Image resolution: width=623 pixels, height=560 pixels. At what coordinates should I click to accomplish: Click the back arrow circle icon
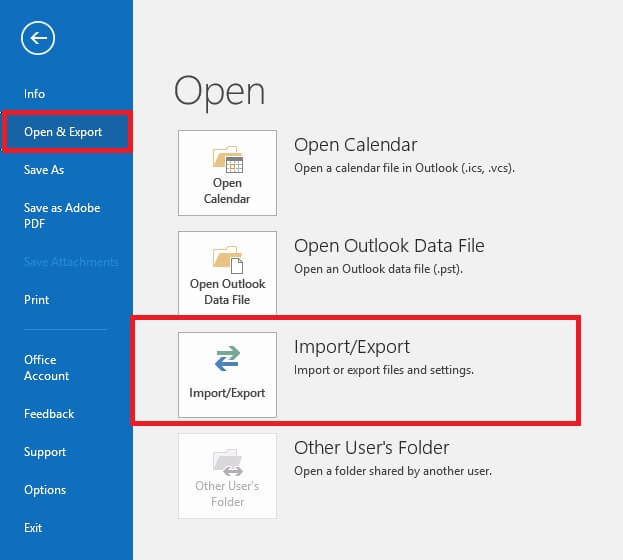coord(38,38)
